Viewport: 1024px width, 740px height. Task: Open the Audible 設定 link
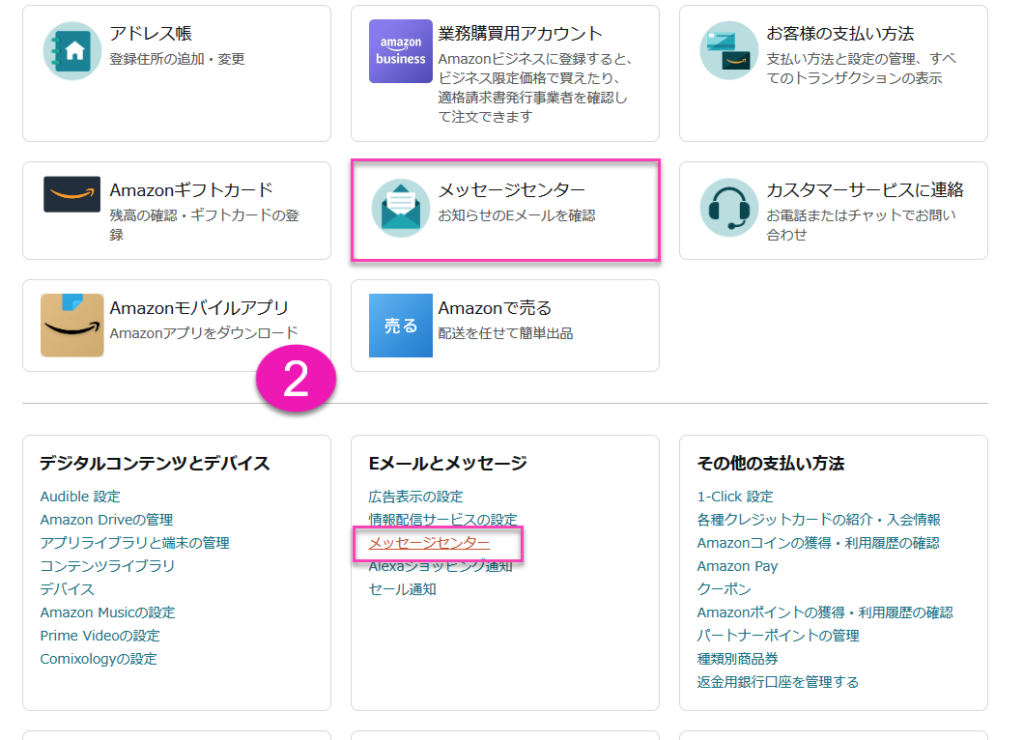tap(80, 497)
